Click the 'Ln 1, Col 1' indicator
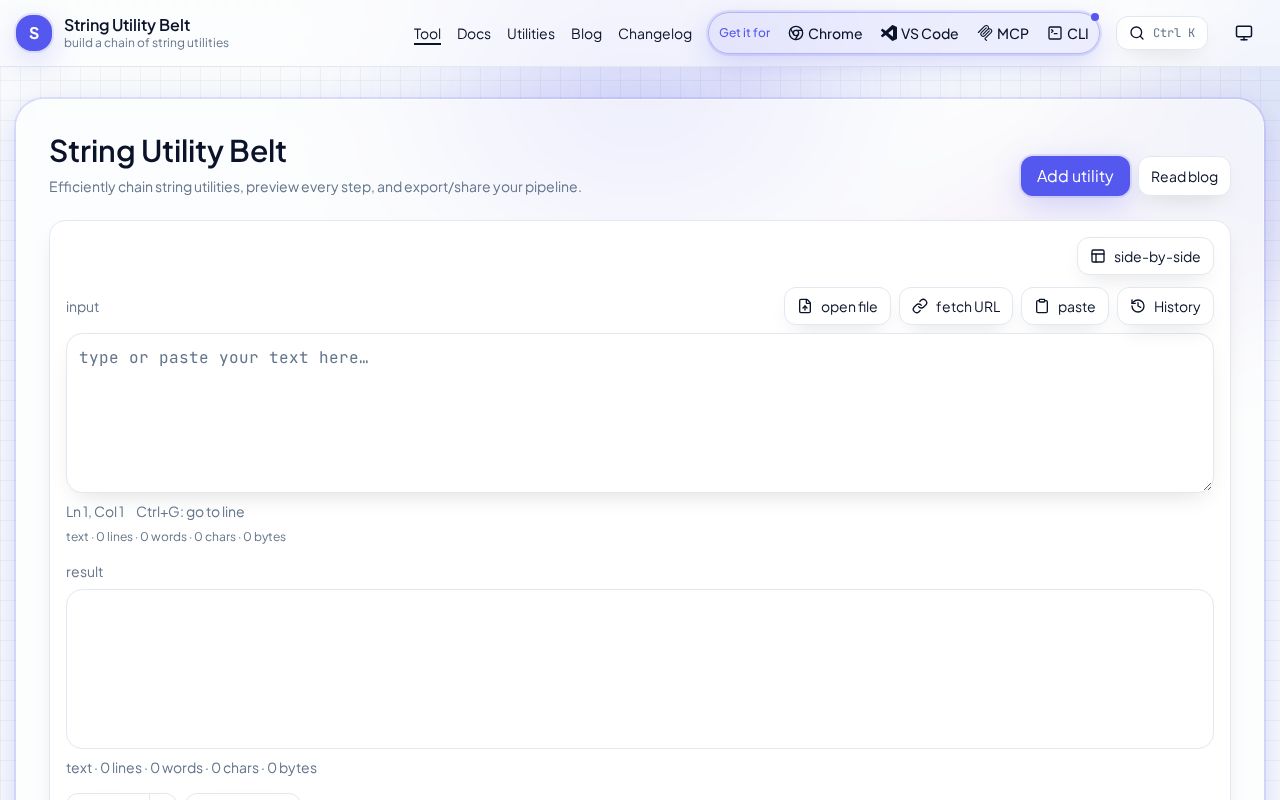The image size is (1280, 800). (x=95, y=511)
